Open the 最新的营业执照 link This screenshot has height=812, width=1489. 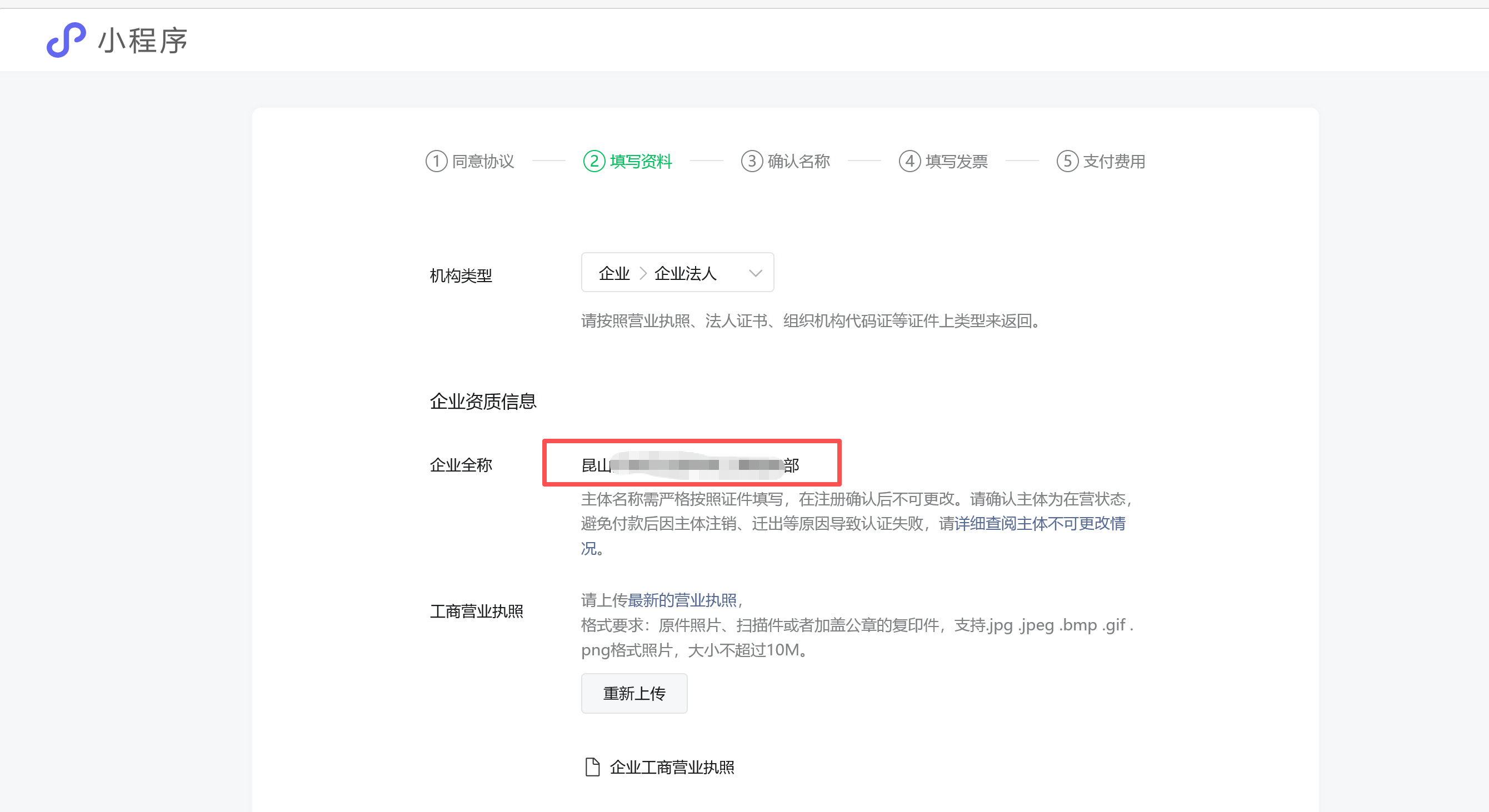682,600
